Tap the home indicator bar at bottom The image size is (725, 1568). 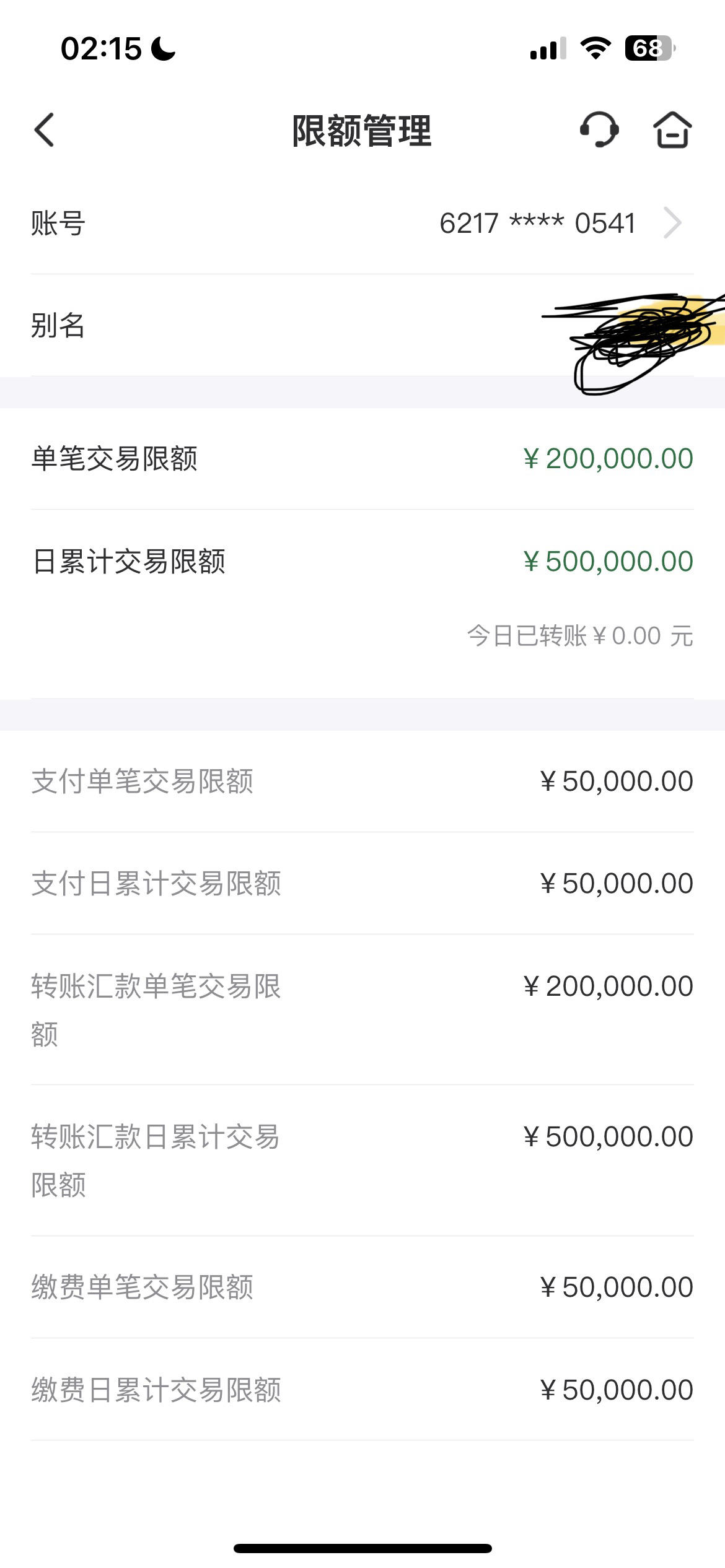click(362, 1548)
